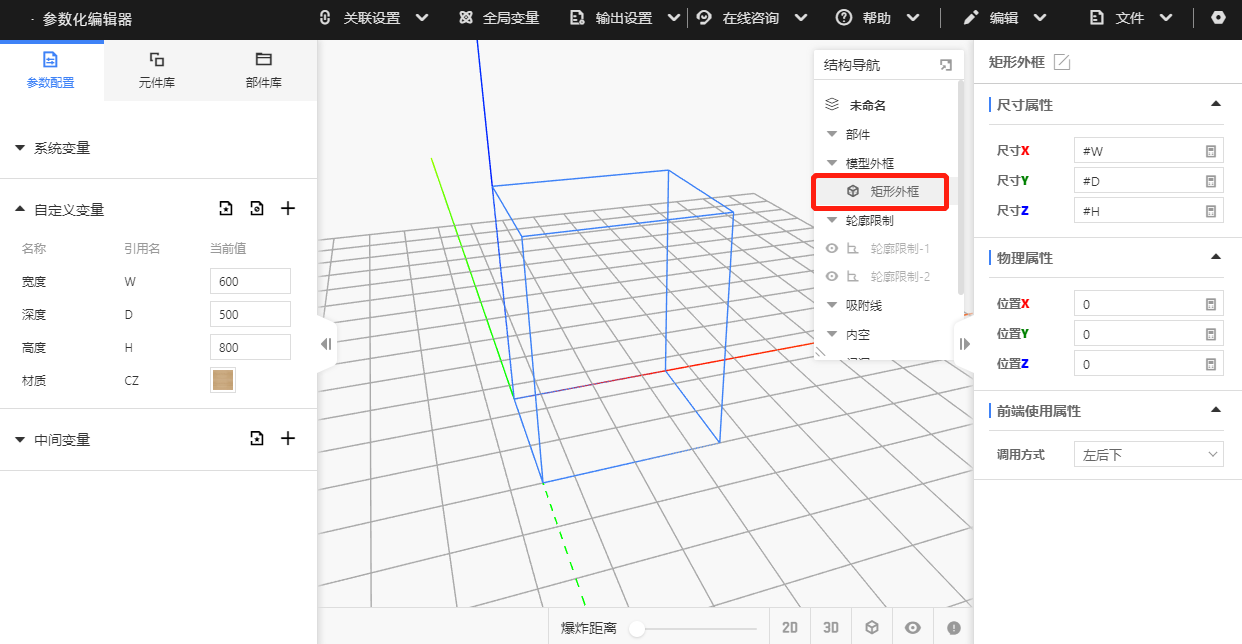Image resolution: width=1242 pixels, height=644 pixels.
Task: Click the import icon in 中间变量 row
Action: click(257, 438)
